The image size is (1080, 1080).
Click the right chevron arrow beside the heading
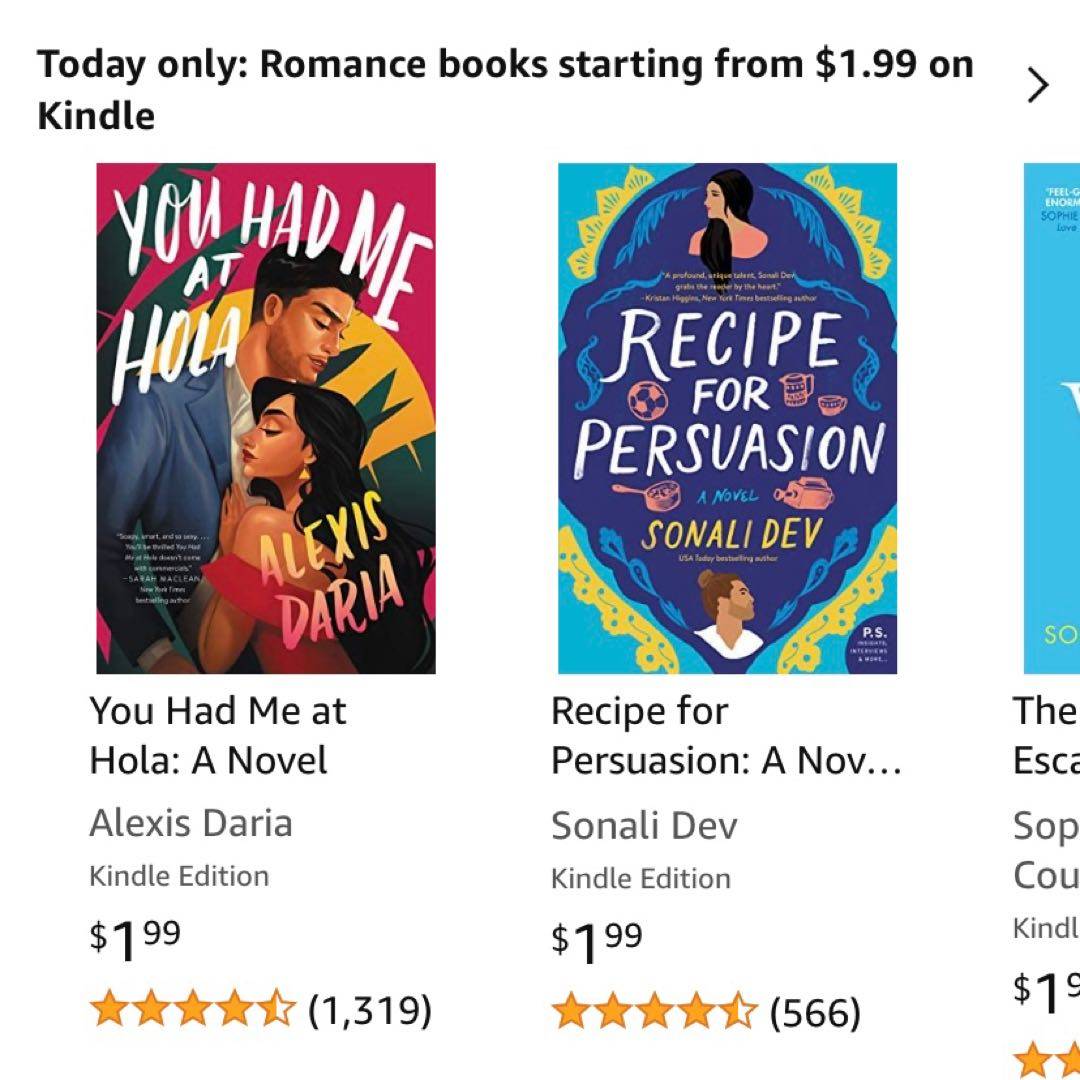[x=1038, y=87]
